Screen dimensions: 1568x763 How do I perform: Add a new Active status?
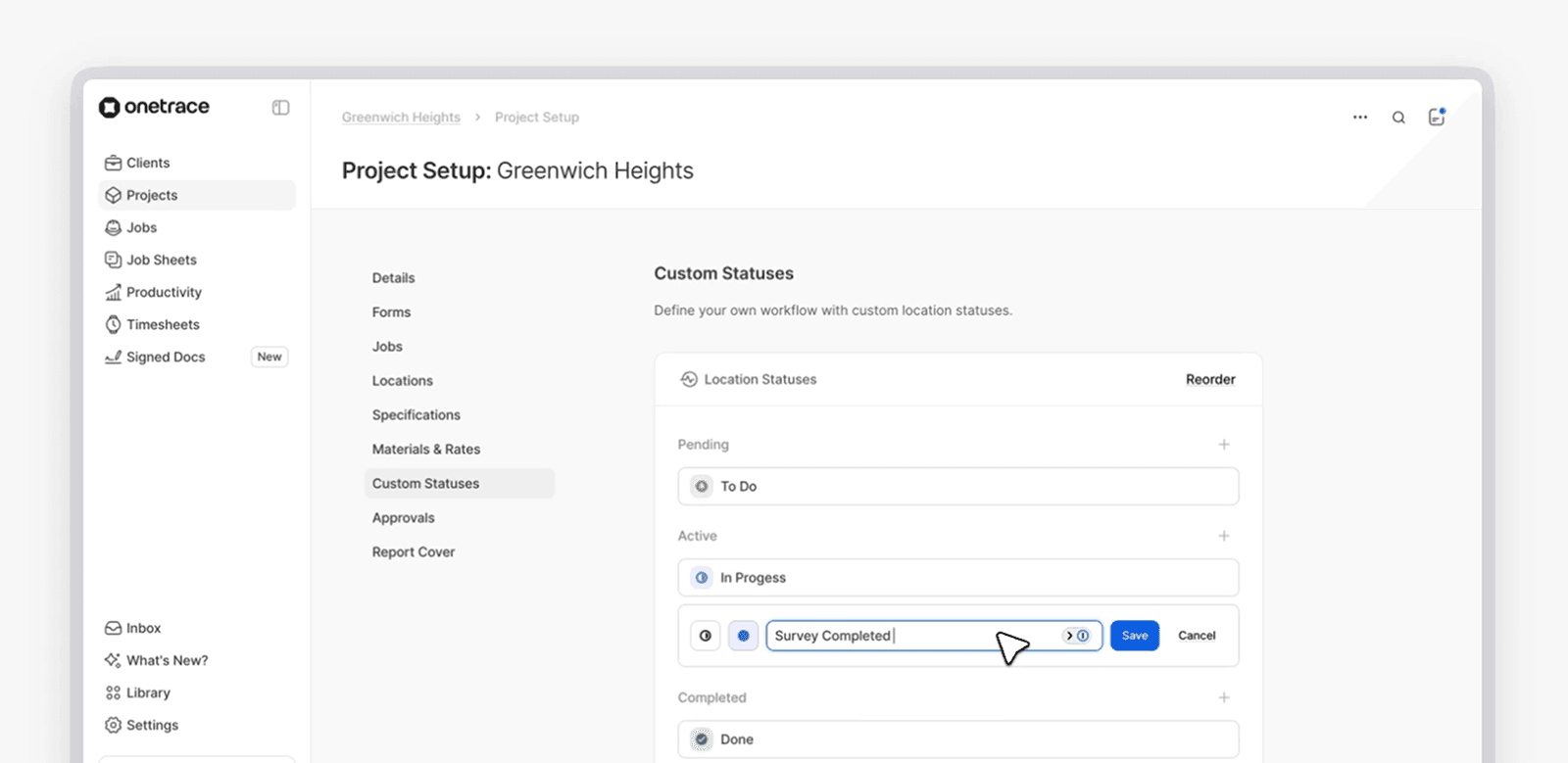[1224, 536]
